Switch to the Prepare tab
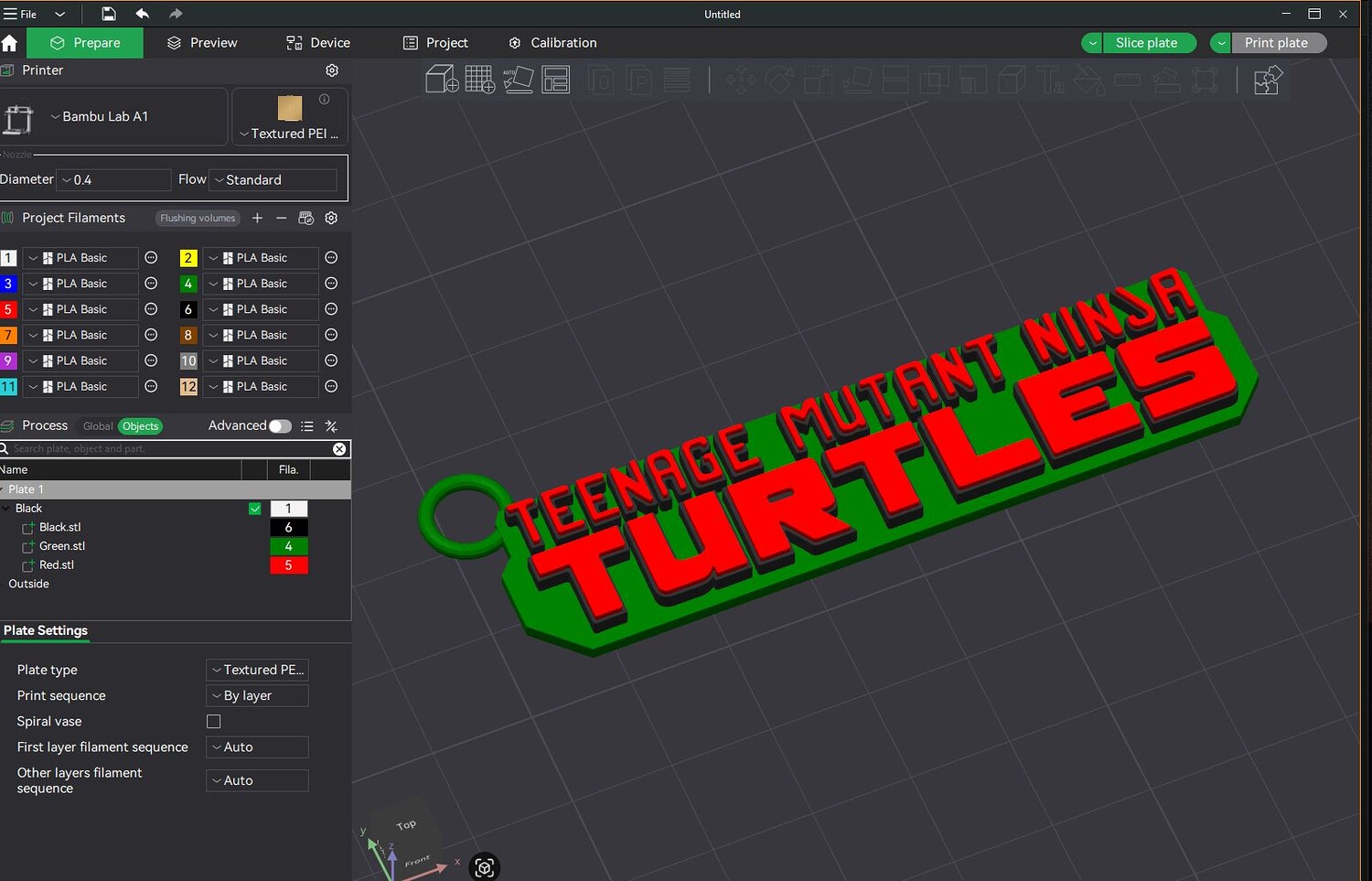 (x=85, y=43)
